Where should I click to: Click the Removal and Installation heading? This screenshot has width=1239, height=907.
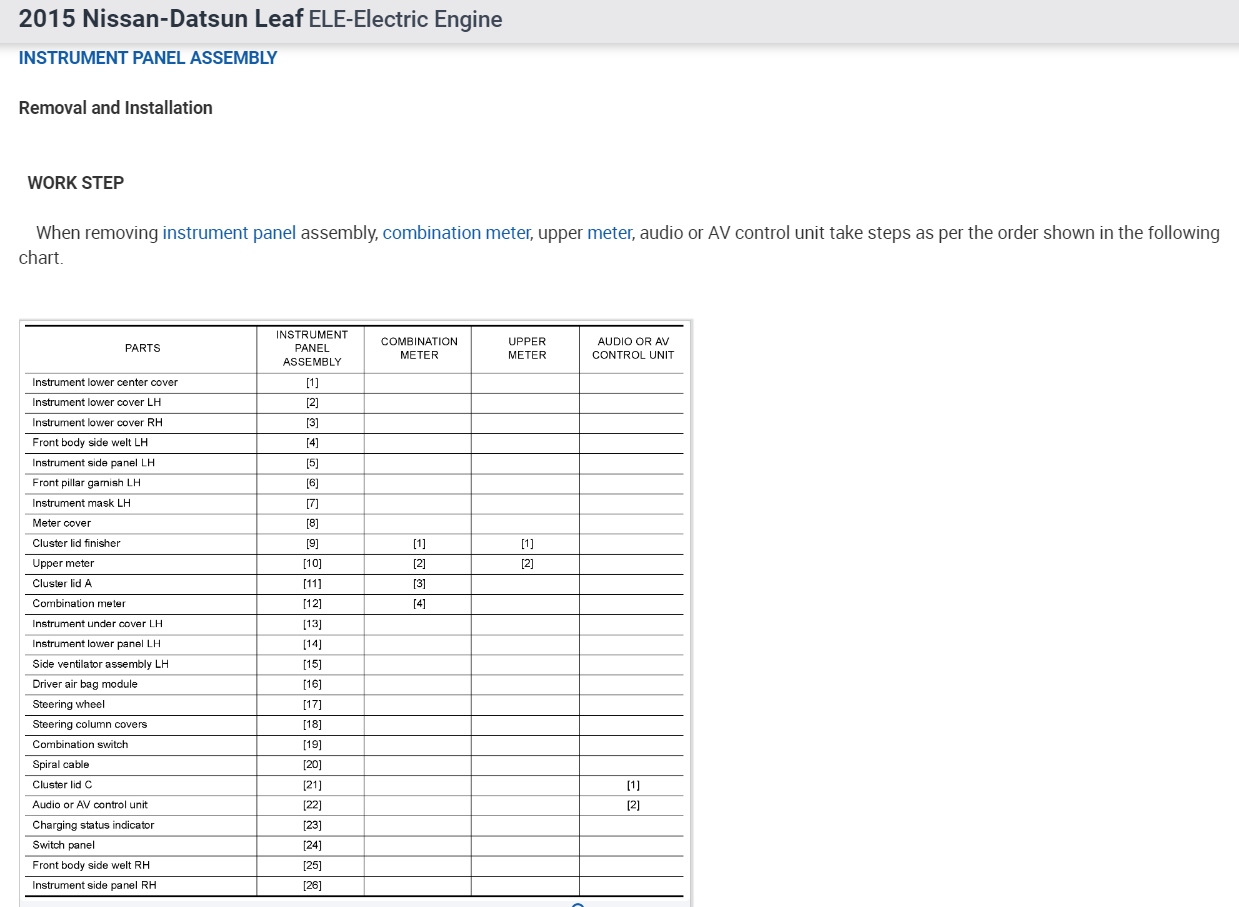coord(115,108)
